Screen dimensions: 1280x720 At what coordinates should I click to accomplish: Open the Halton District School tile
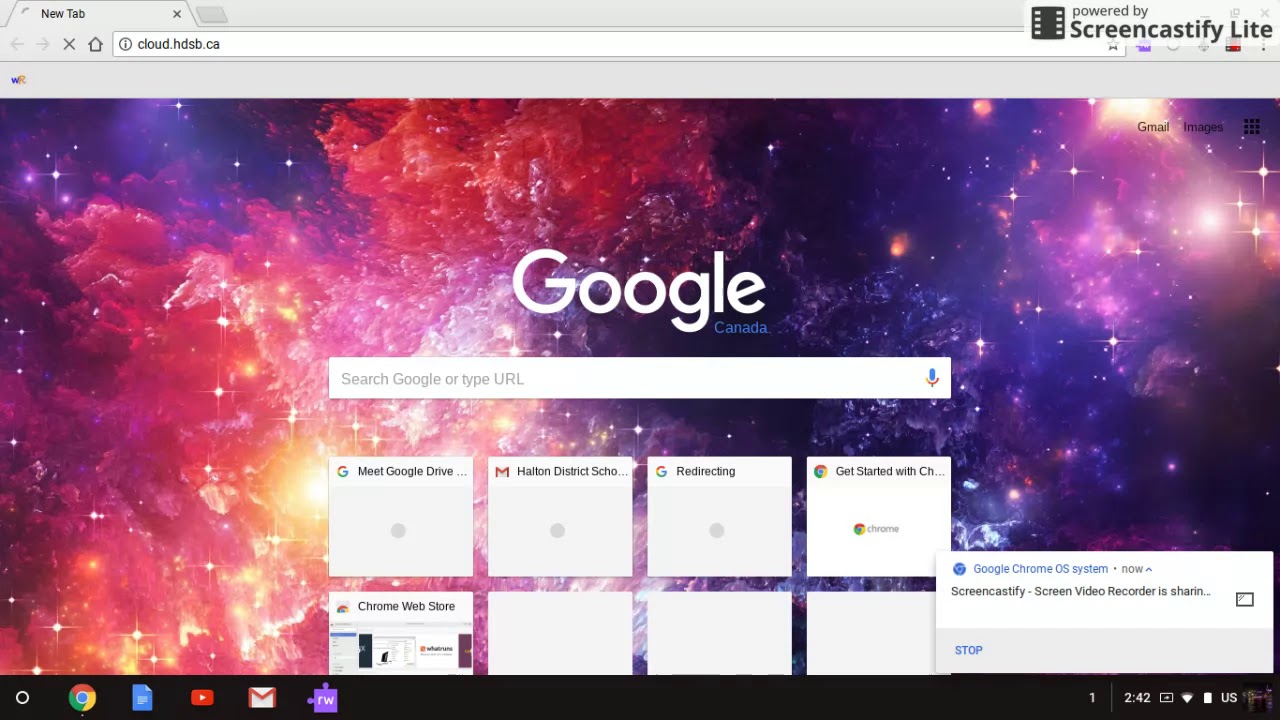pyautogui.click(x=560, y=517)
